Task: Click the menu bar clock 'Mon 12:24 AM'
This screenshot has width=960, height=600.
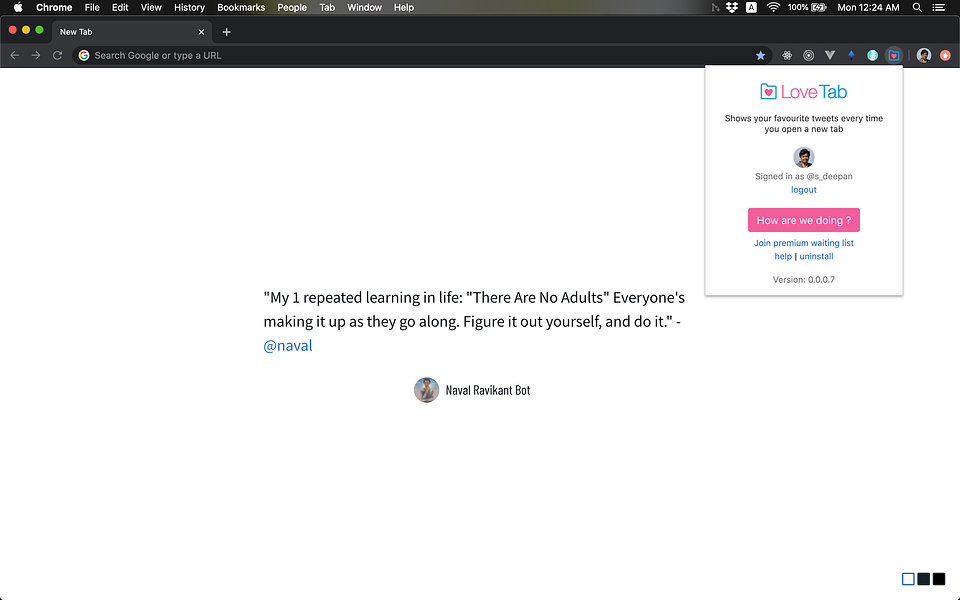Action: [868, 7]
